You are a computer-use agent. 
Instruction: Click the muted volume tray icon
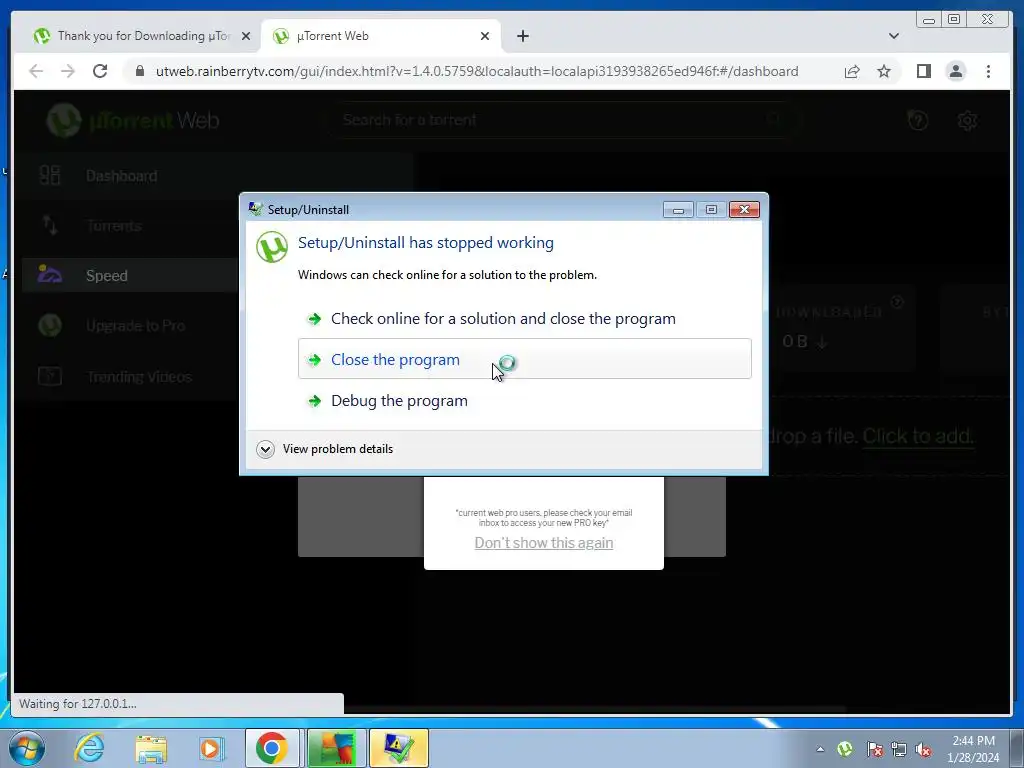pos(923,750)
